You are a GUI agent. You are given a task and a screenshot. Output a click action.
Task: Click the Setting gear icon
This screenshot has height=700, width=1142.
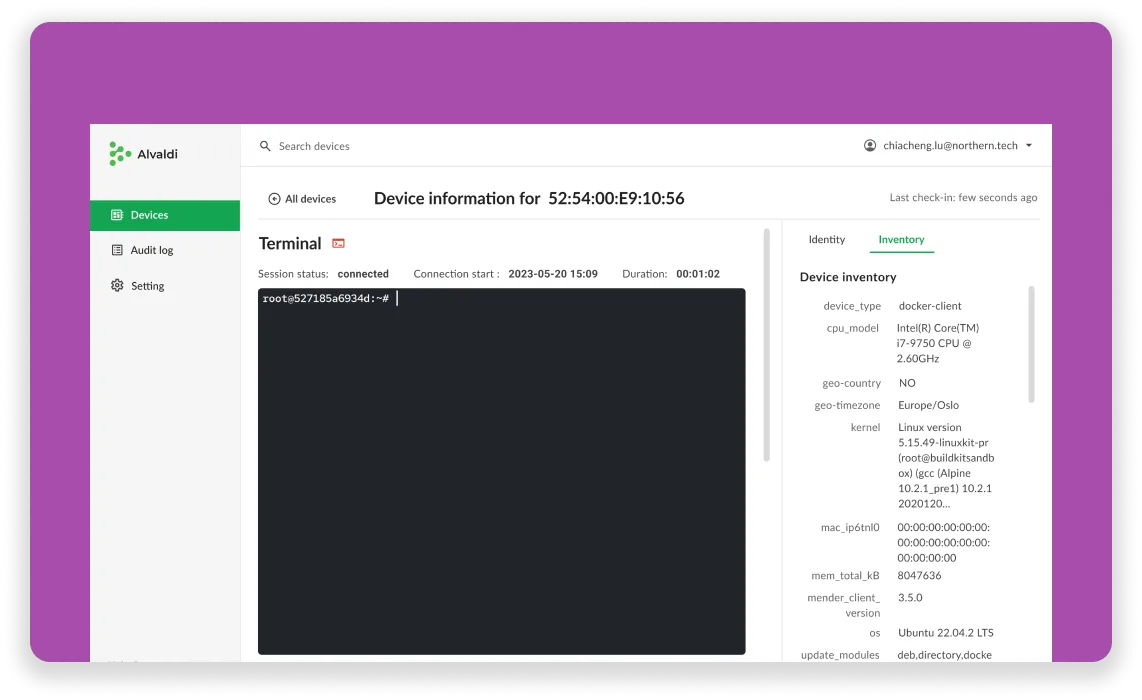tap(117, 285)
